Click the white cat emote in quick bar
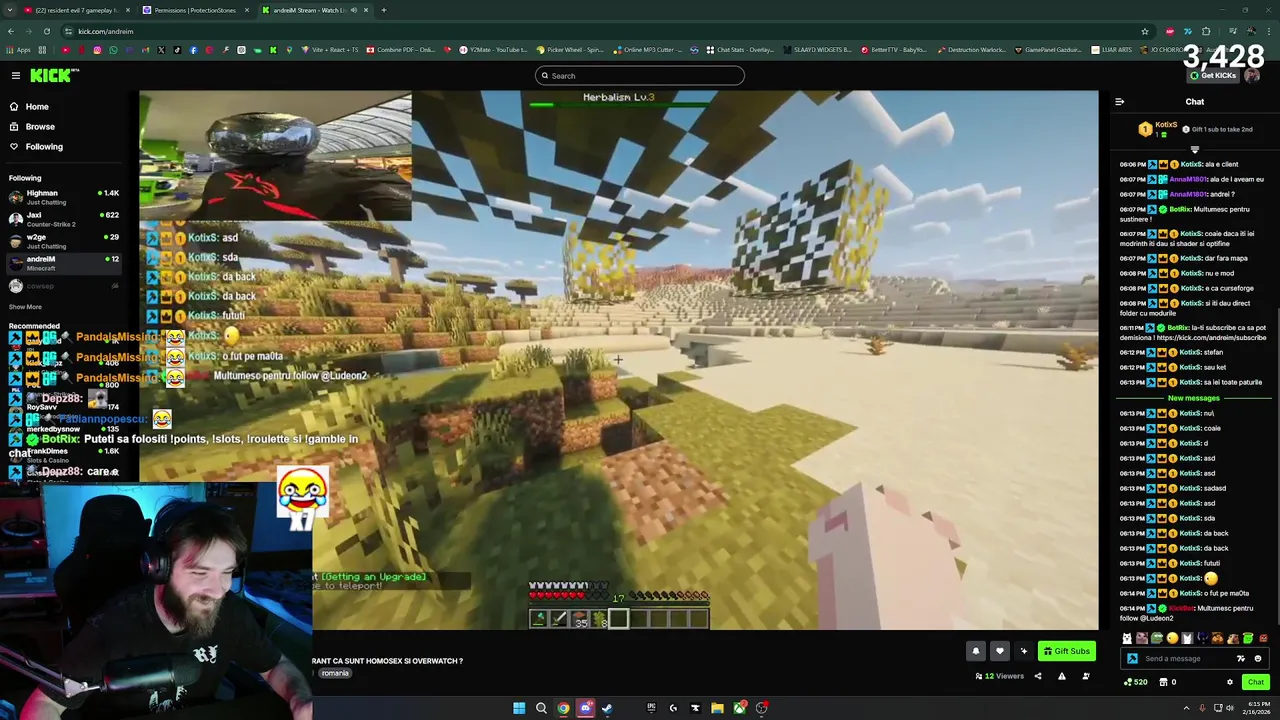This screenshot has height=720, width=1280. 1127,638
